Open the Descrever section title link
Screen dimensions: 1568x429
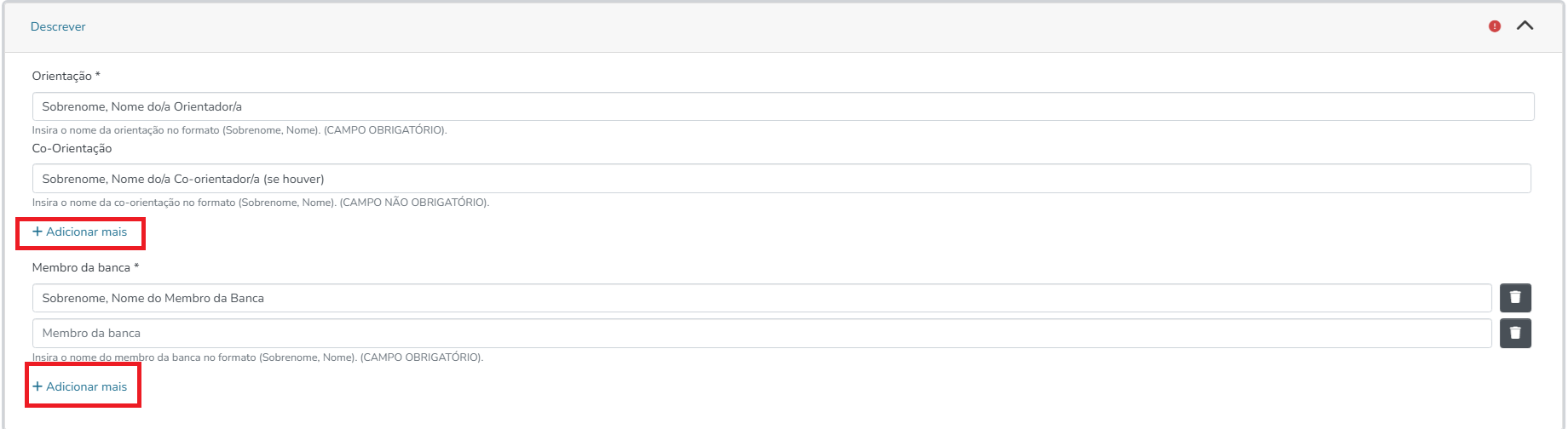pos(58,26)
